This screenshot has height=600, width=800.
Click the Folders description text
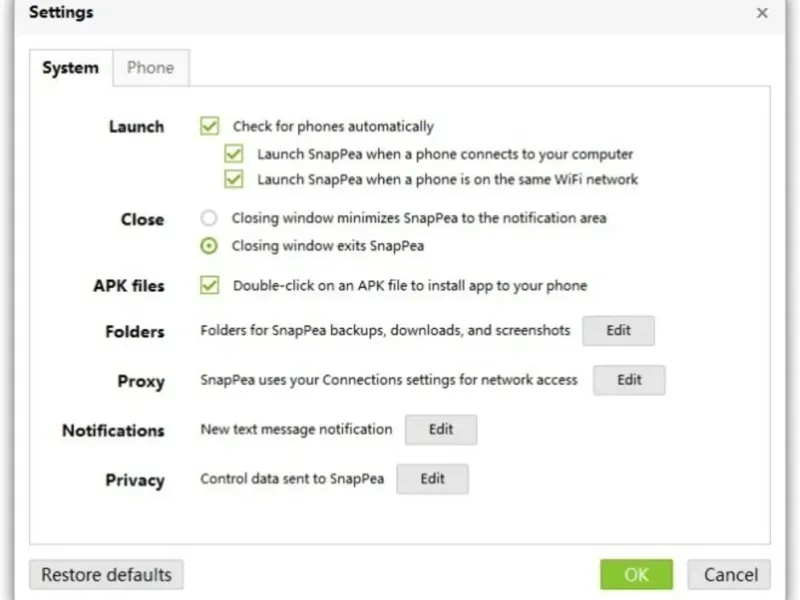(x=385, y=331)
